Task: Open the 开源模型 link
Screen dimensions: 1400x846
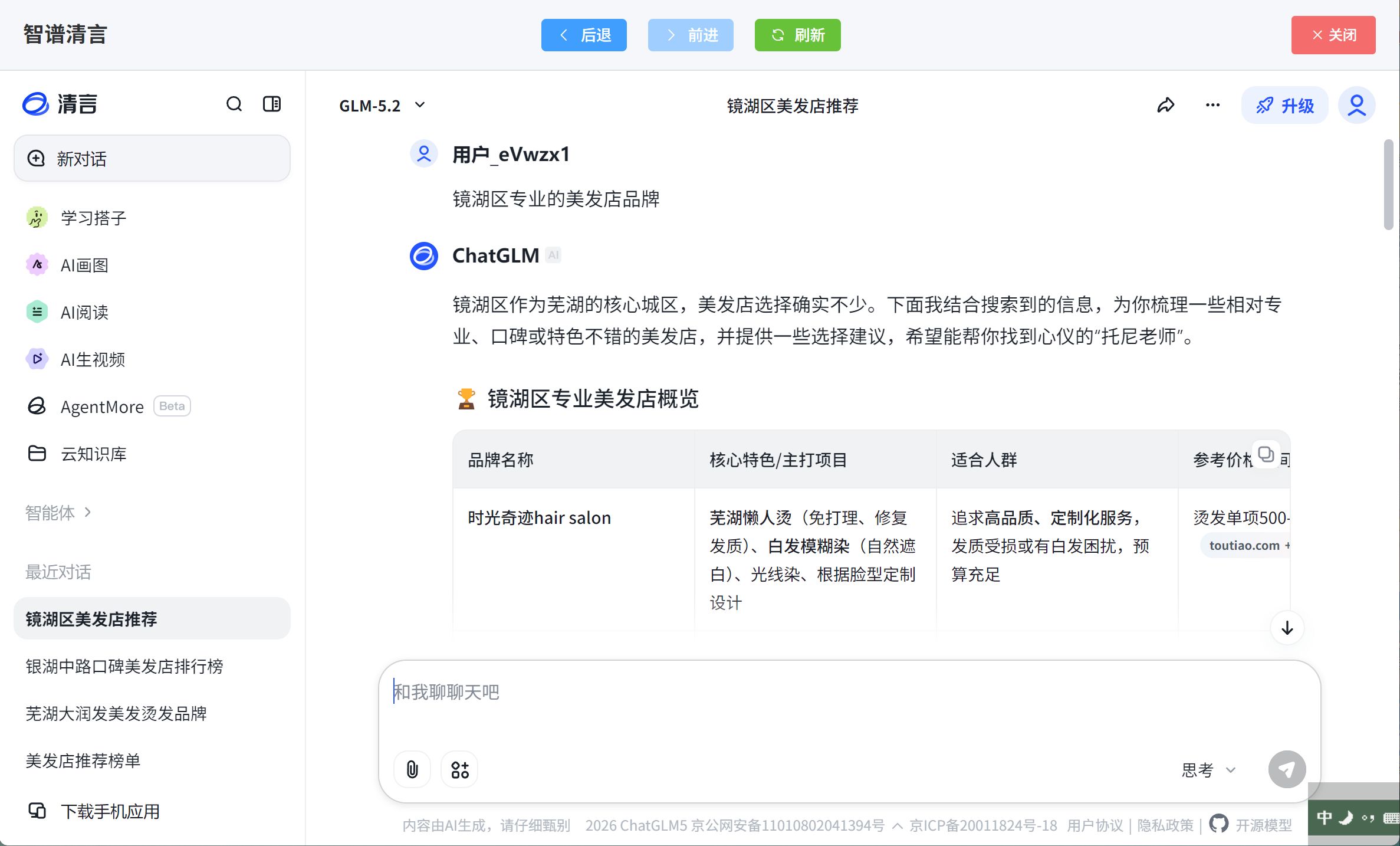Action: pos(1264,825)
